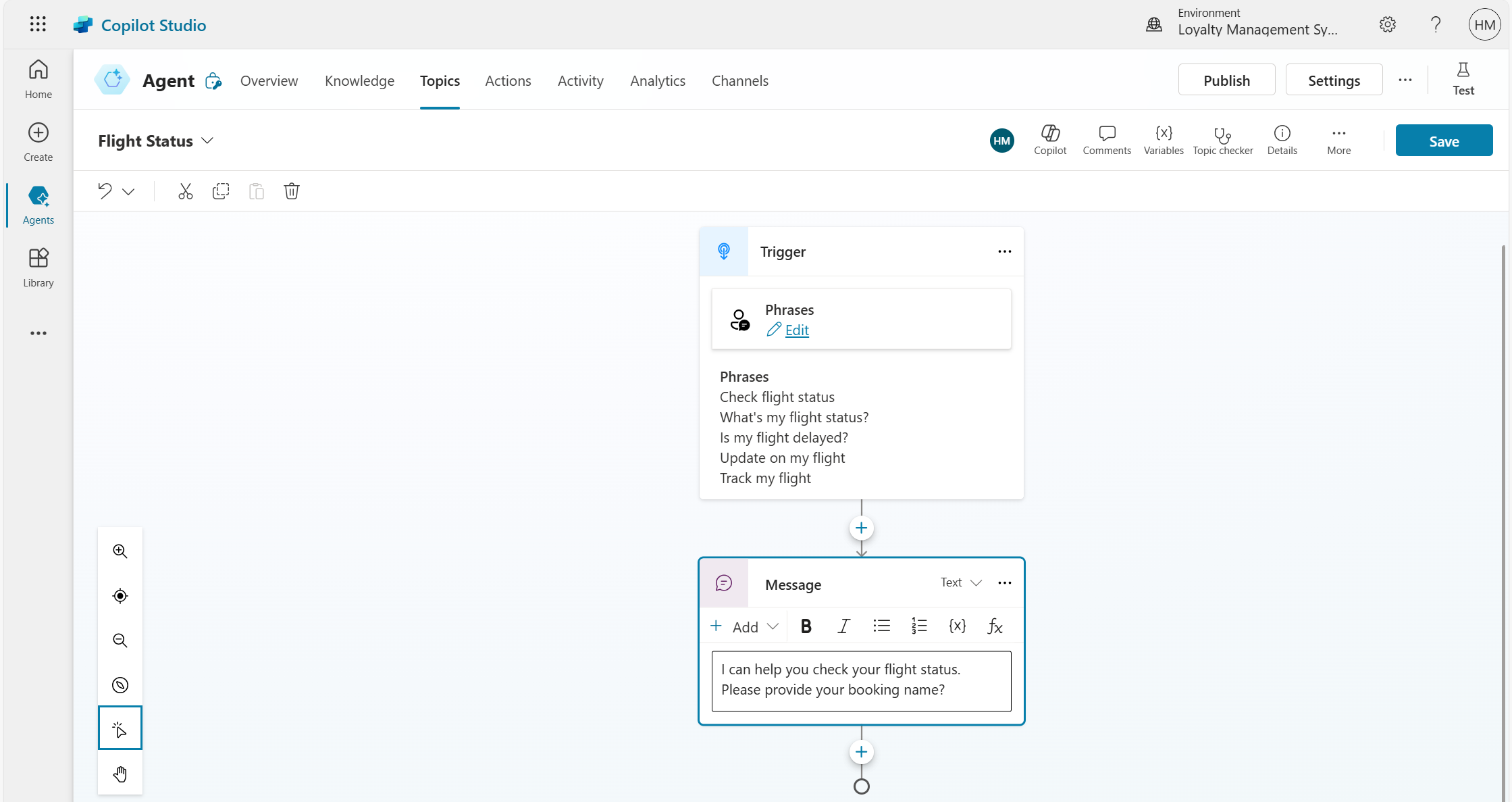Click the zoom in canvas icon

[120, 551]
